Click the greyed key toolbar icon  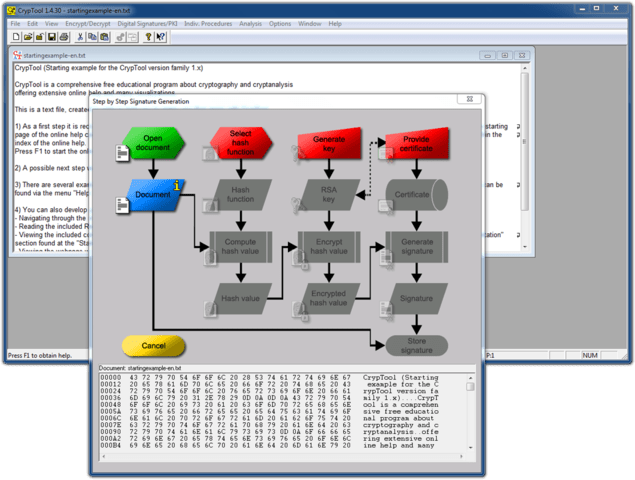tap(120, 37)
